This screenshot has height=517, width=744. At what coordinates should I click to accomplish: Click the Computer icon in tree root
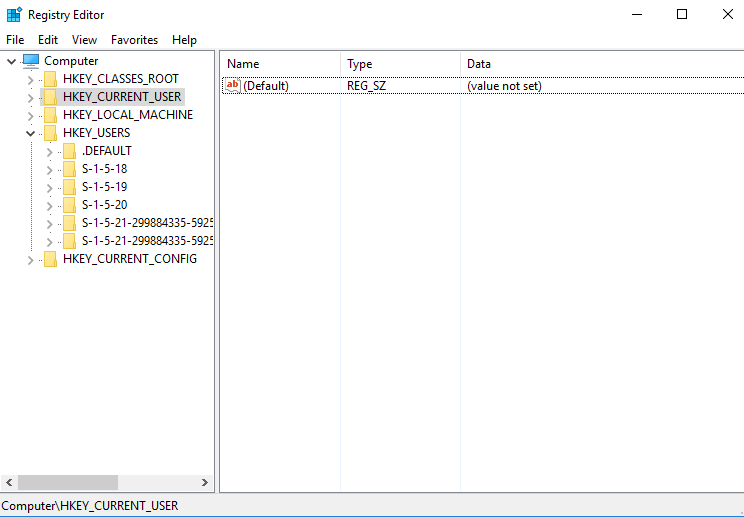pyautogui.click(x=30, y=61)
